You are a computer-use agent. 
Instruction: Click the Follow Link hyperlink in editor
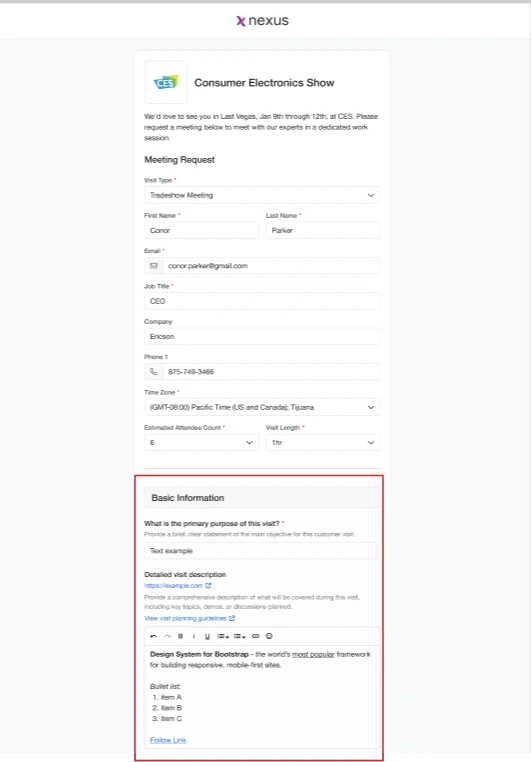tap(168, 740)
